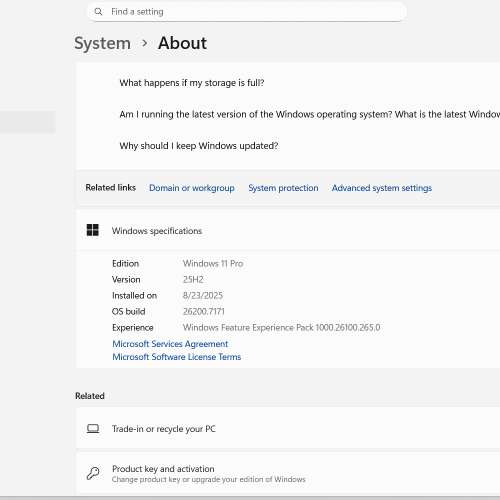Image resolution: width=500 pixels, height=500 pixels.
Task: Open 'Why should I keep Windows updated?'
Action: coord(199,146)
